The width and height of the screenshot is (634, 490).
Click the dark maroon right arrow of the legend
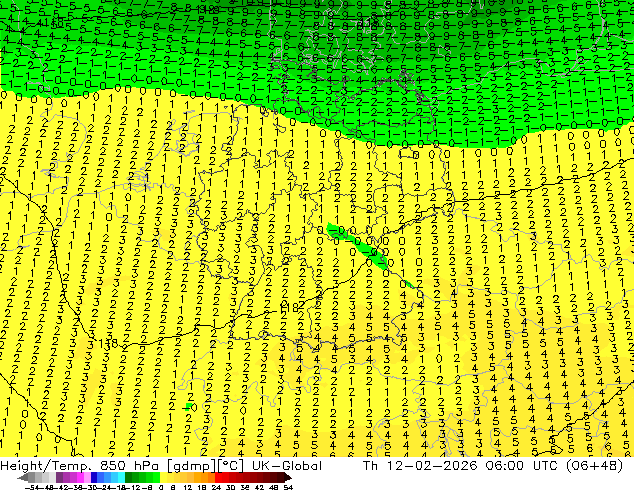coord(287,477)
